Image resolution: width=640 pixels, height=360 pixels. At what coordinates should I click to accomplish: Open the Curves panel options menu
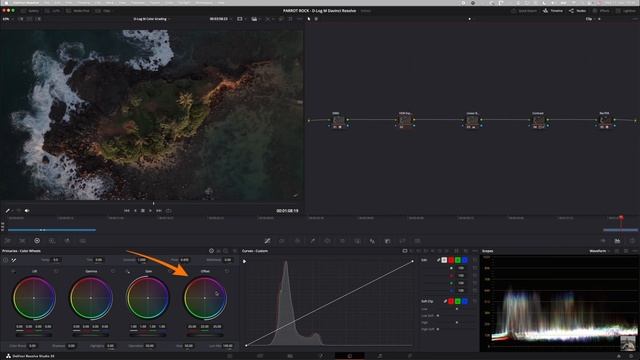pos(475,251)
